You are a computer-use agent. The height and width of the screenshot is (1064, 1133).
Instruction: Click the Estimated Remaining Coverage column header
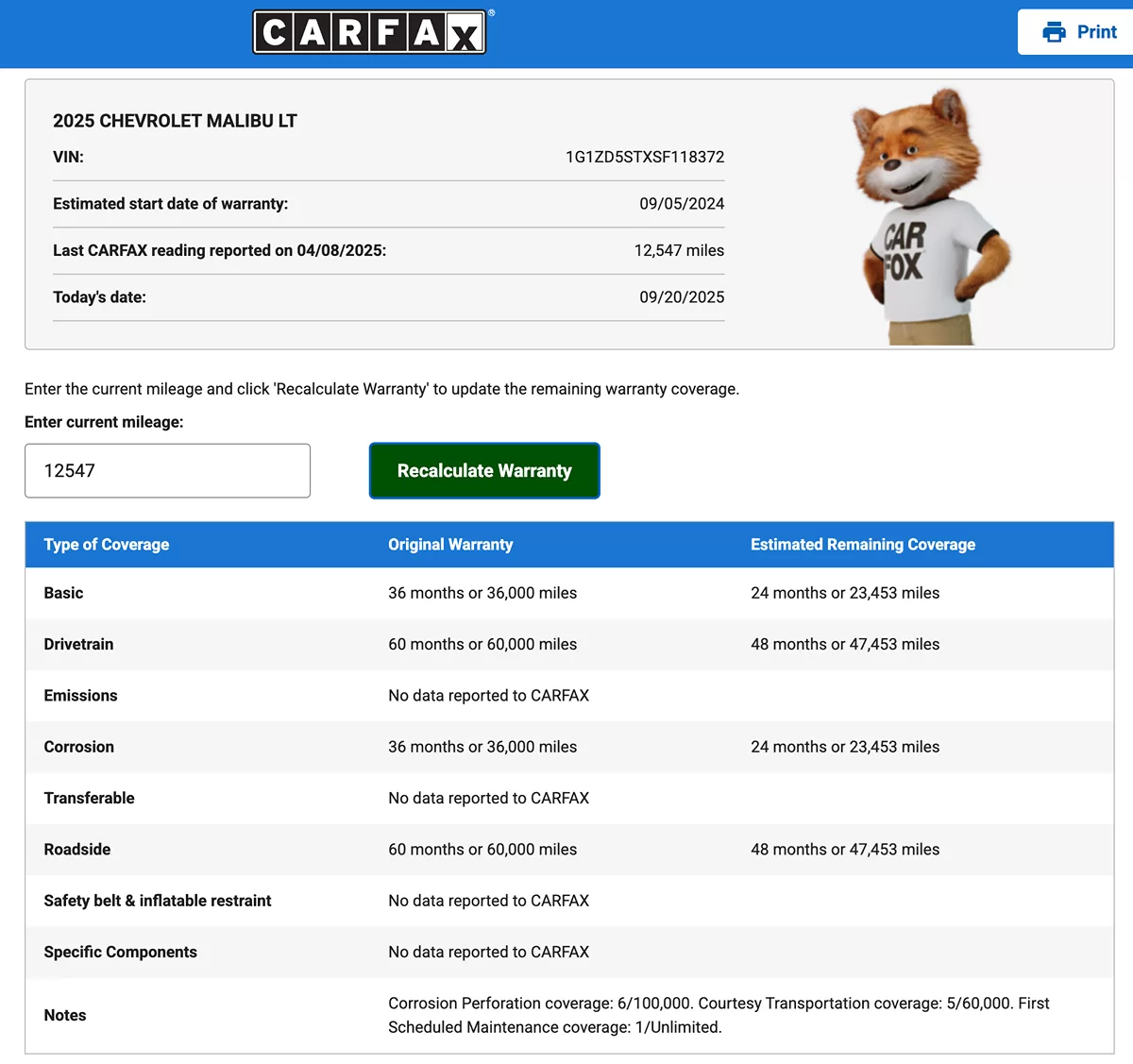pyautogui.click(x=862, y=545)
